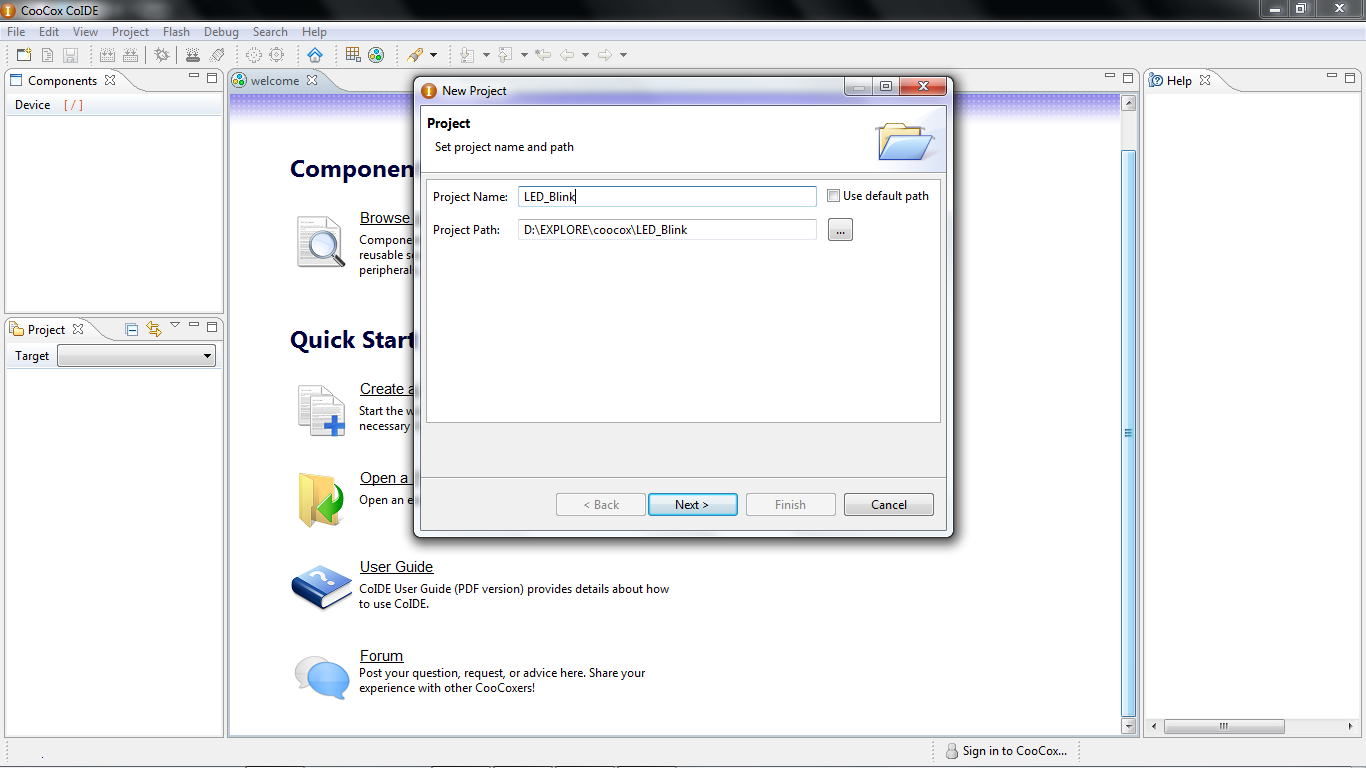Open the Forum link
The height and width of the screenshot is (768, 1366).
pyautogui.click(x=381, y=656)
